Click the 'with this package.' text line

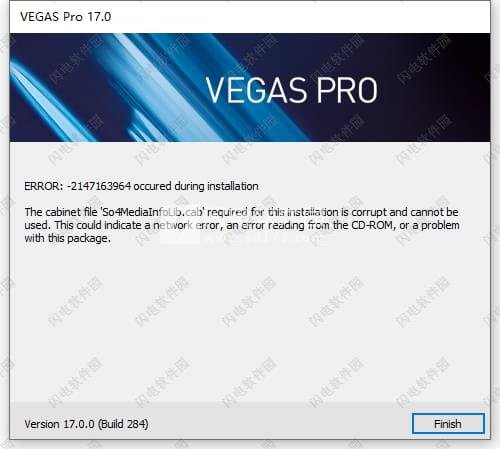coord(67,238)
